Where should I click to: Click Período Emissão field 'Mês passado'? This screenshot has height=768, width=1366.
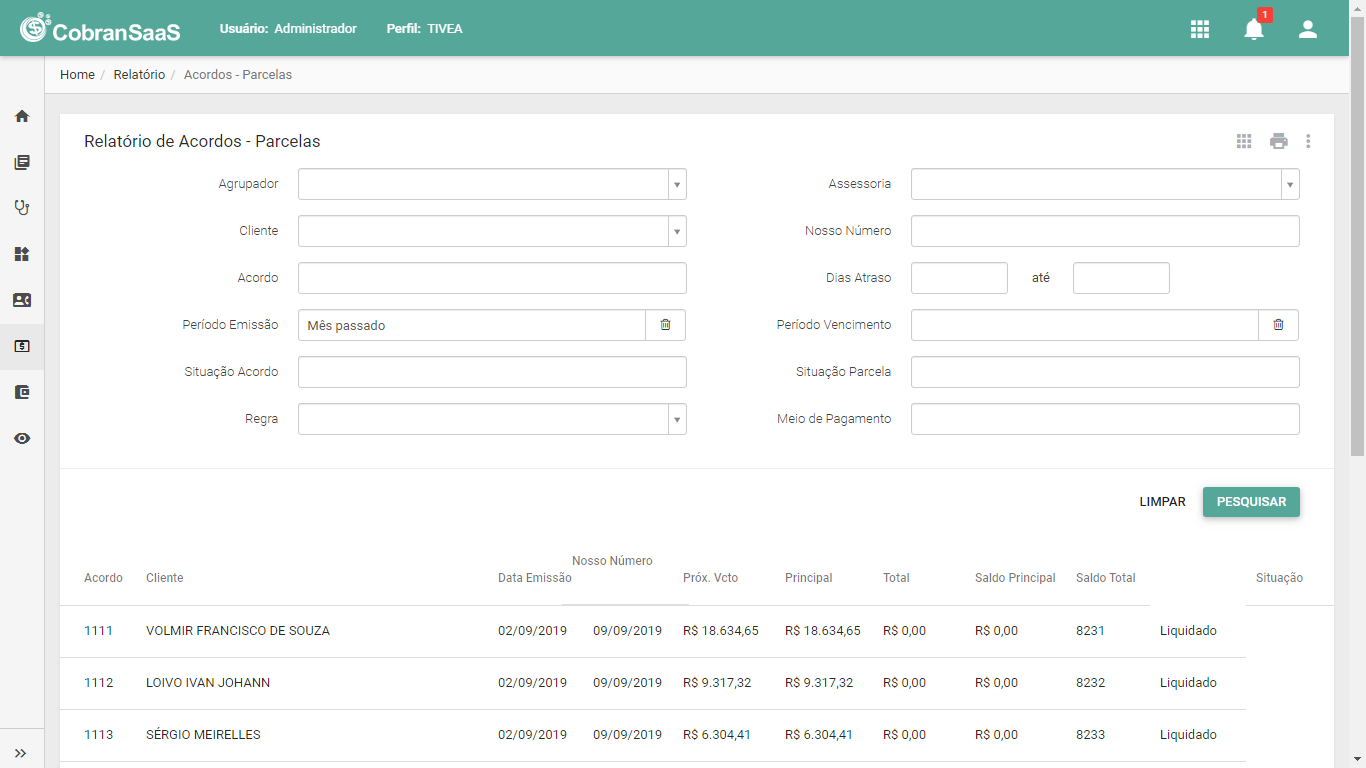(x=472, y=325)
